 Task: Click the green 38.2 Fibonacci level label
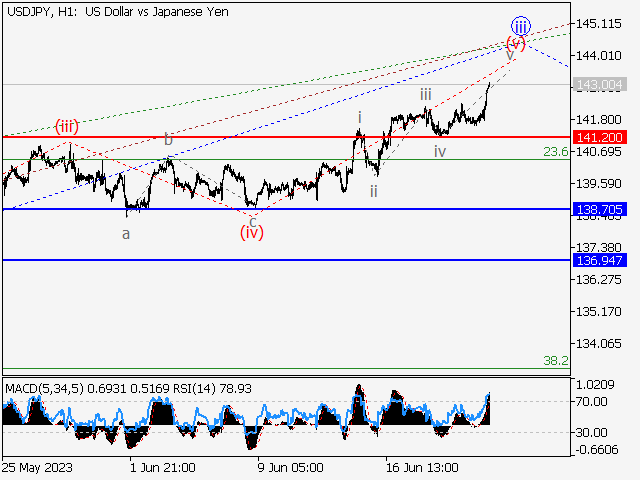[x=556, y=360]
